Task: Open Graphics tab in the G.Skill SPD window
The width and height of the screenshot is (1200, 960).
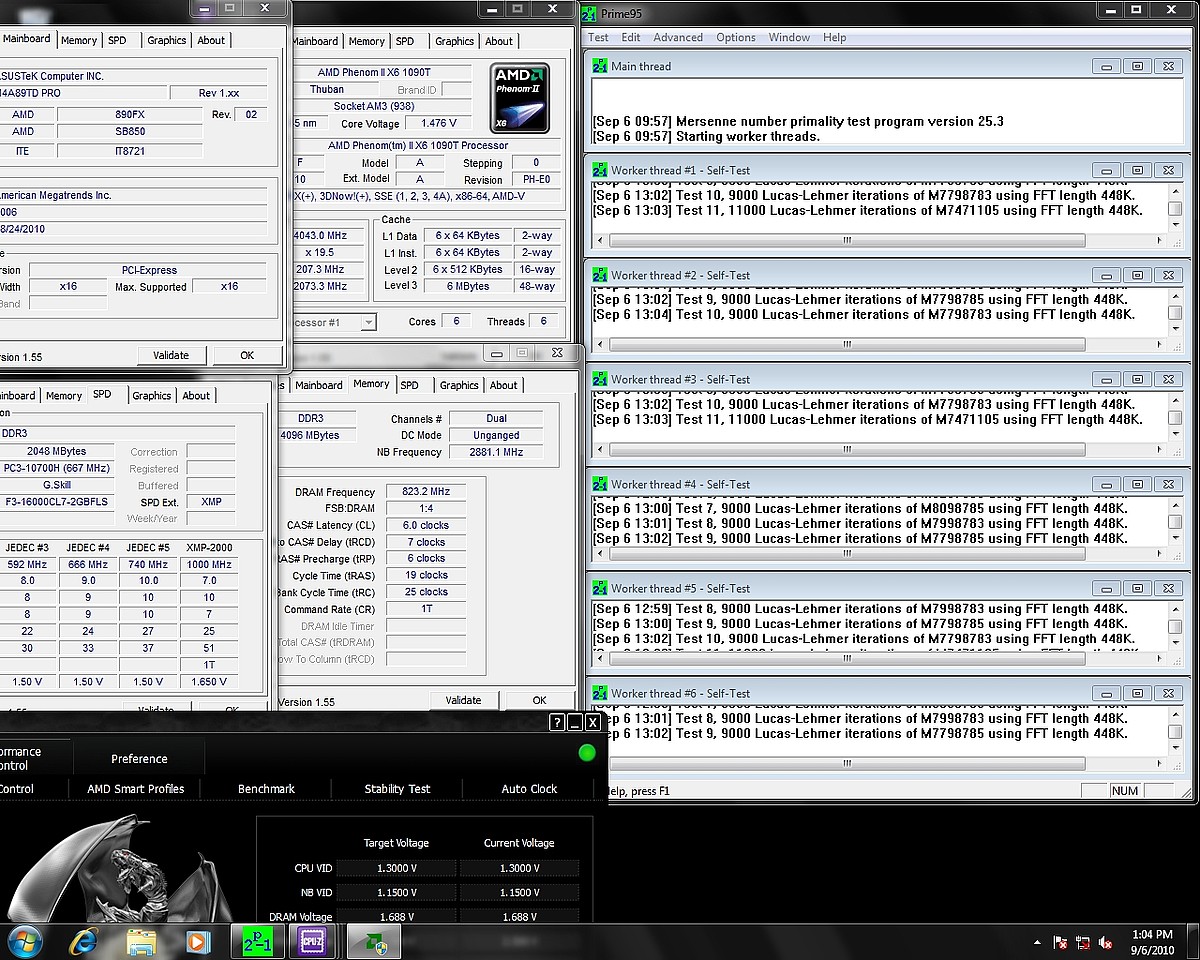Action: (x=152, y=396)
